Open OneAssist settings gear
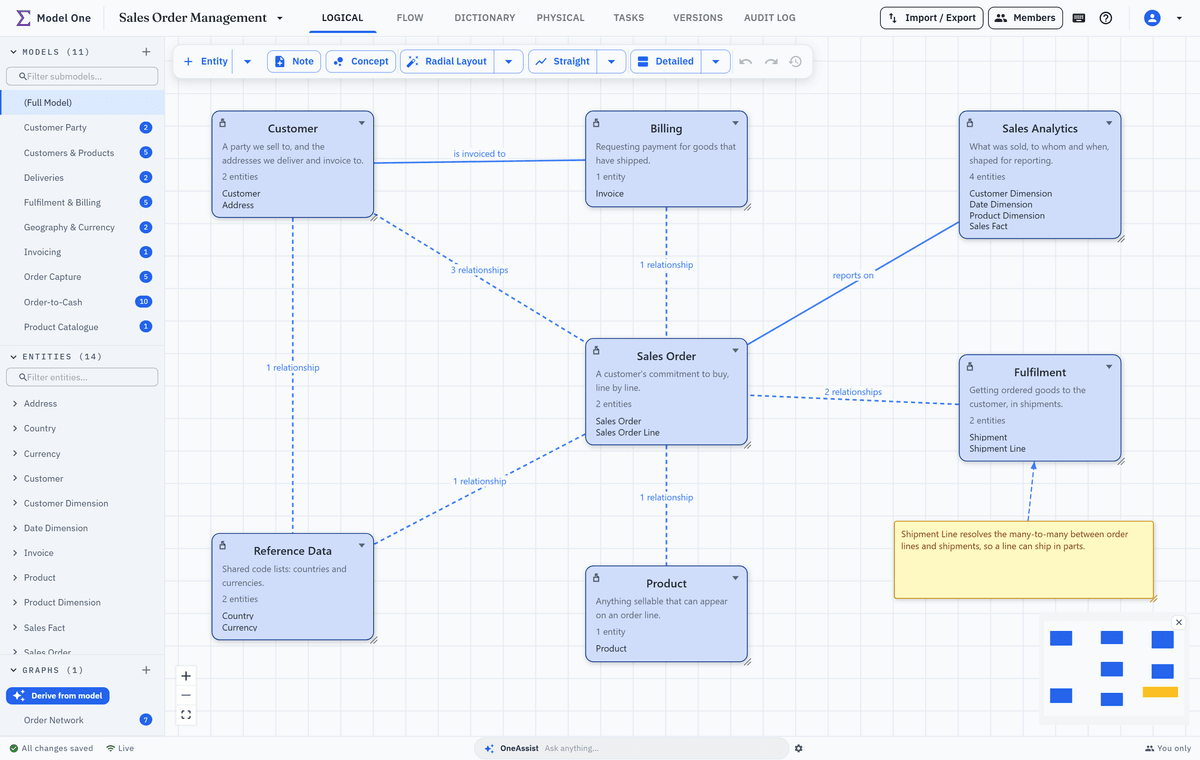The image size is (1200, 760). pyautogui.click(x=798, y=748)
